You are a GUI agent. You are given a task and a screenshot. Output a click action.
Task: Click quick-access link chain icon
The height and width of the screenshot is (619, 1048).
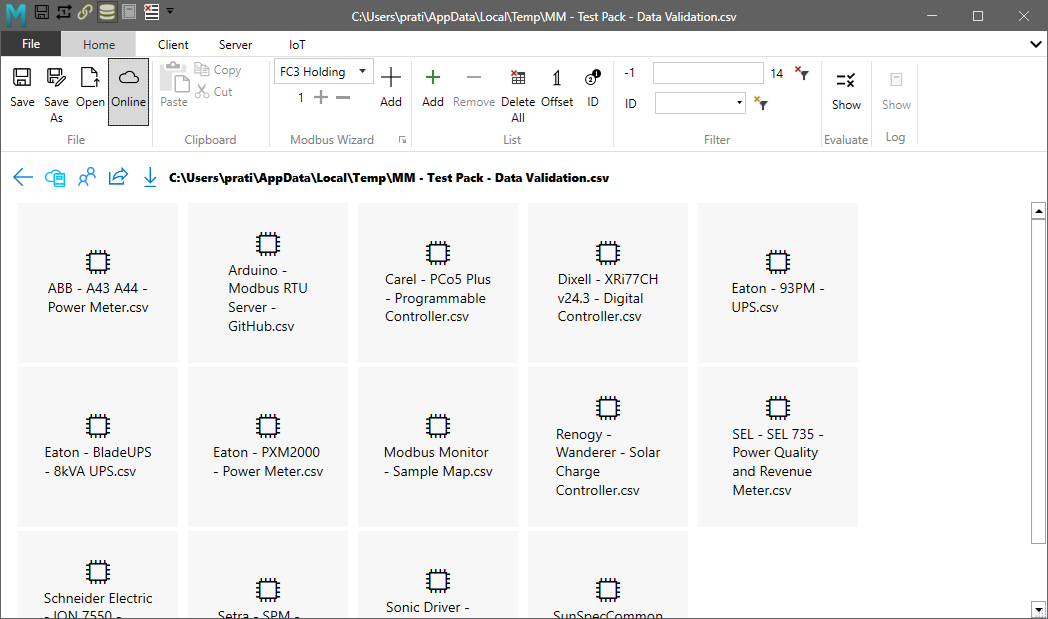pos(85,11)
